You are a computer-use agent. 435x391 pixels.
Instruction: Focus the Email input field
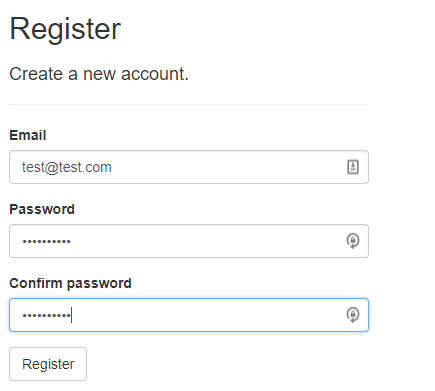189,167
